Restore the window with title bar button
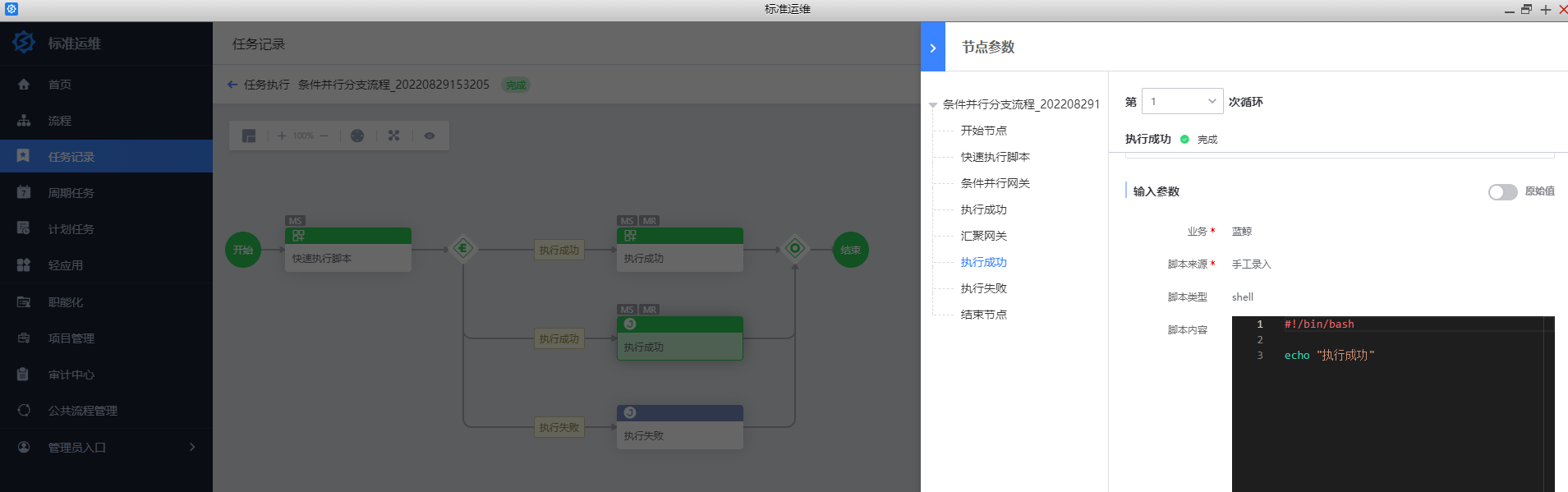This screenshot has height=492, width=1568. 1526,10
